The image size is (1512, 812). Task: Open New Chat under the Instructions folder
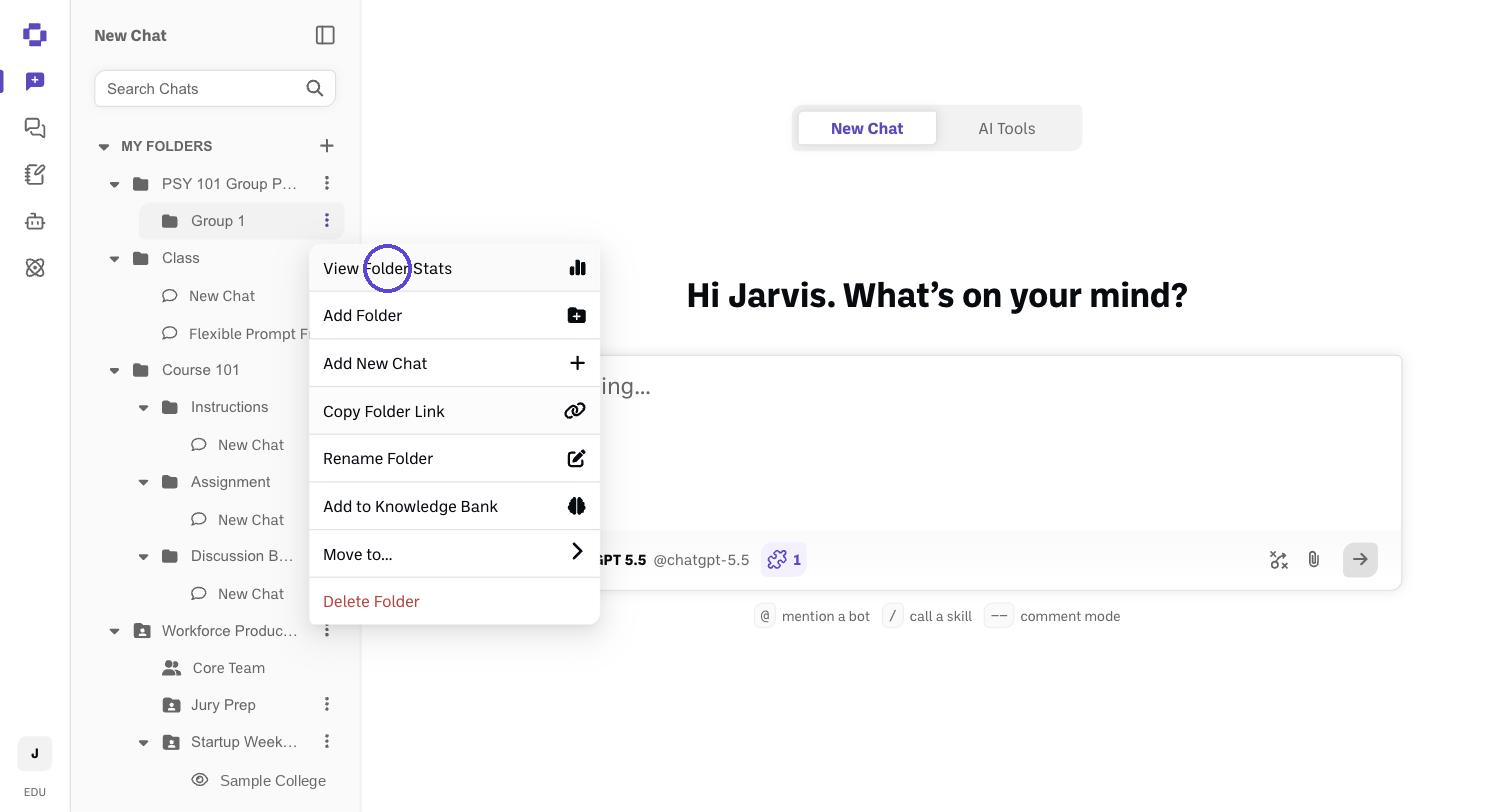click(251, 445)
